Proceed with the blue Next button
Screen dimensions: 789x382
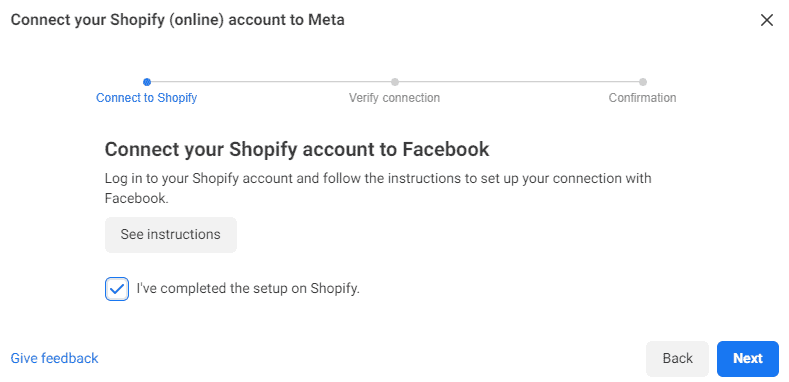(748, 358)
